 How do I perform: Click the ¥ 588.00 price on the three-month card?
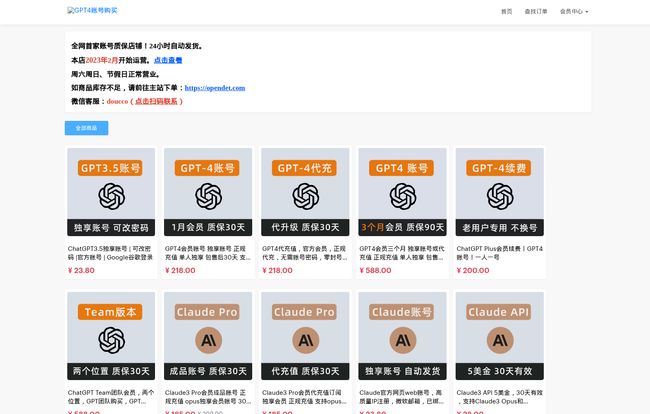(375, 270)
